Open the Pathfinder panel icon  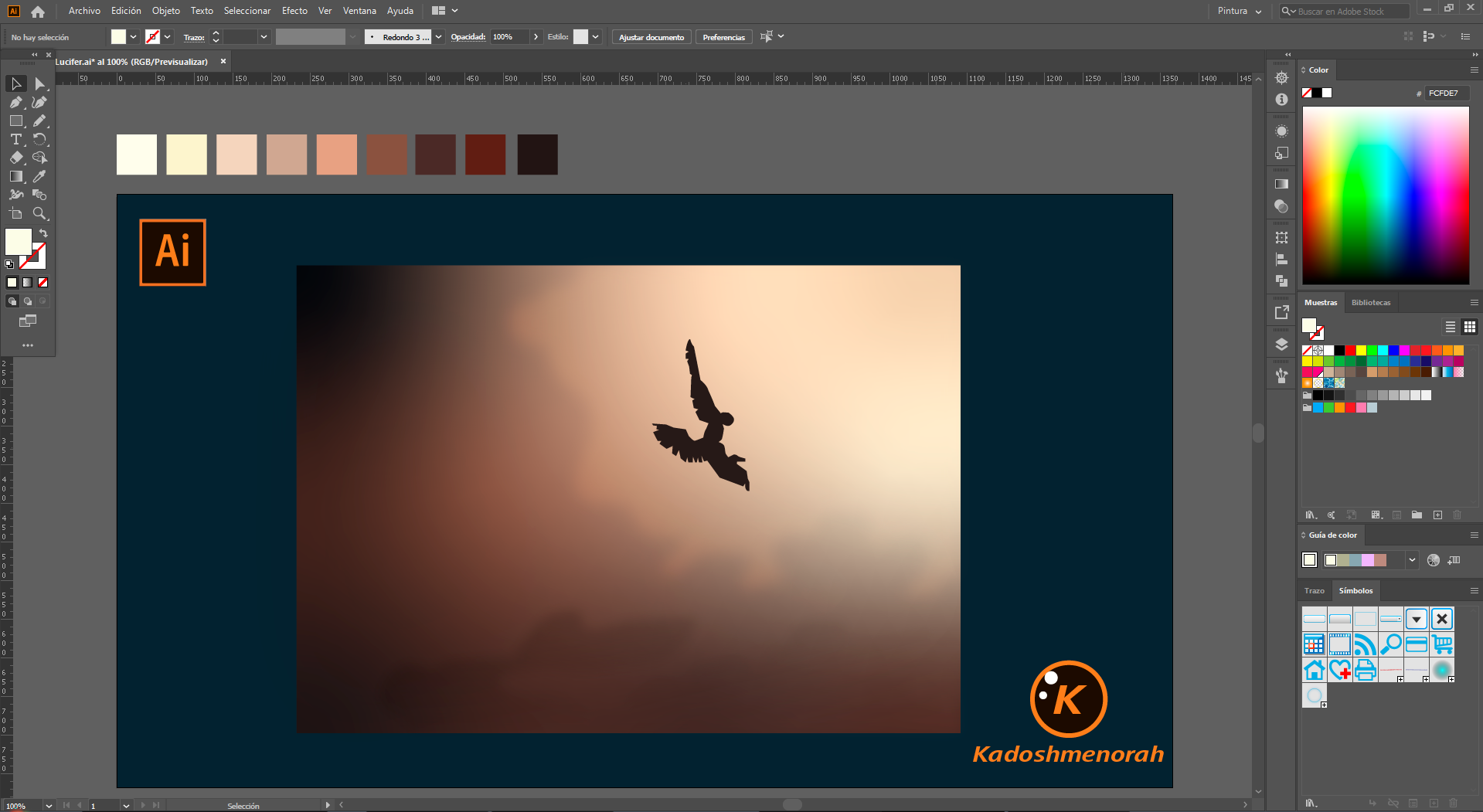click(x=1281, y=281)
